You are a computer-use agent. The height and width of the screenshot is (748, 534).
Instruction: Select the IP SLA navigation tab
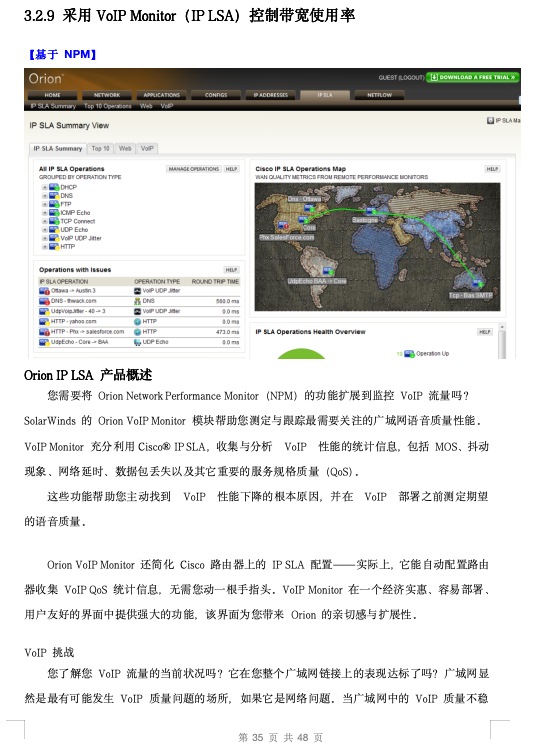[x=325, y=95]
